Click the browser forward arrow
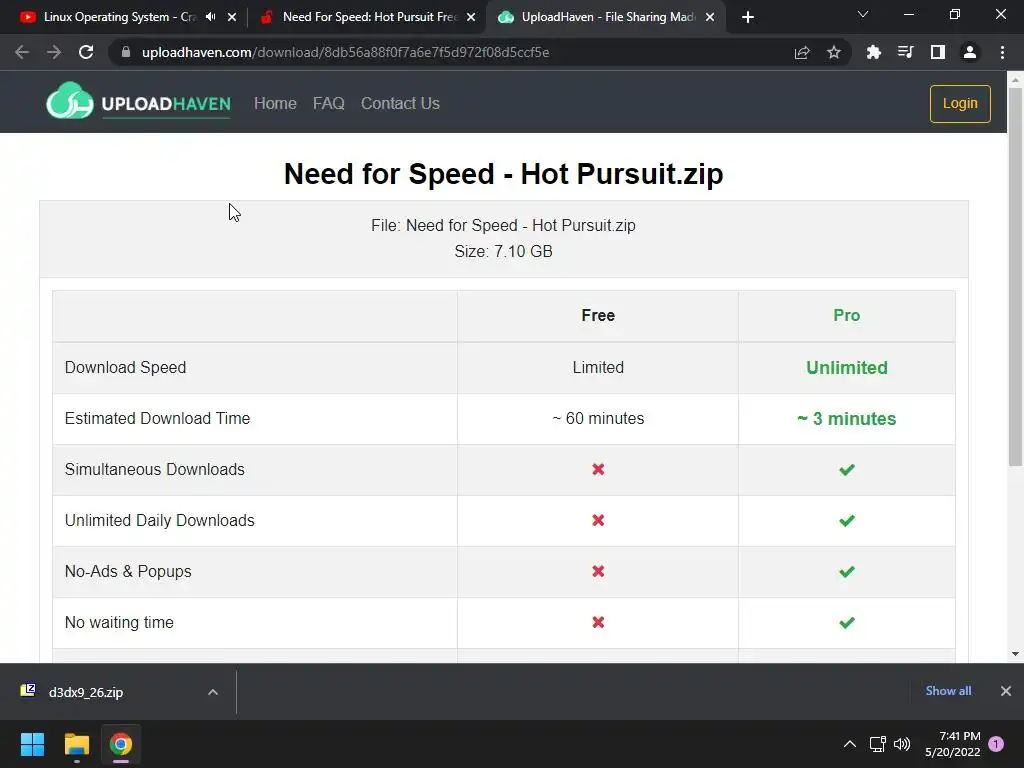The image size is (1024, 768). 54,52
